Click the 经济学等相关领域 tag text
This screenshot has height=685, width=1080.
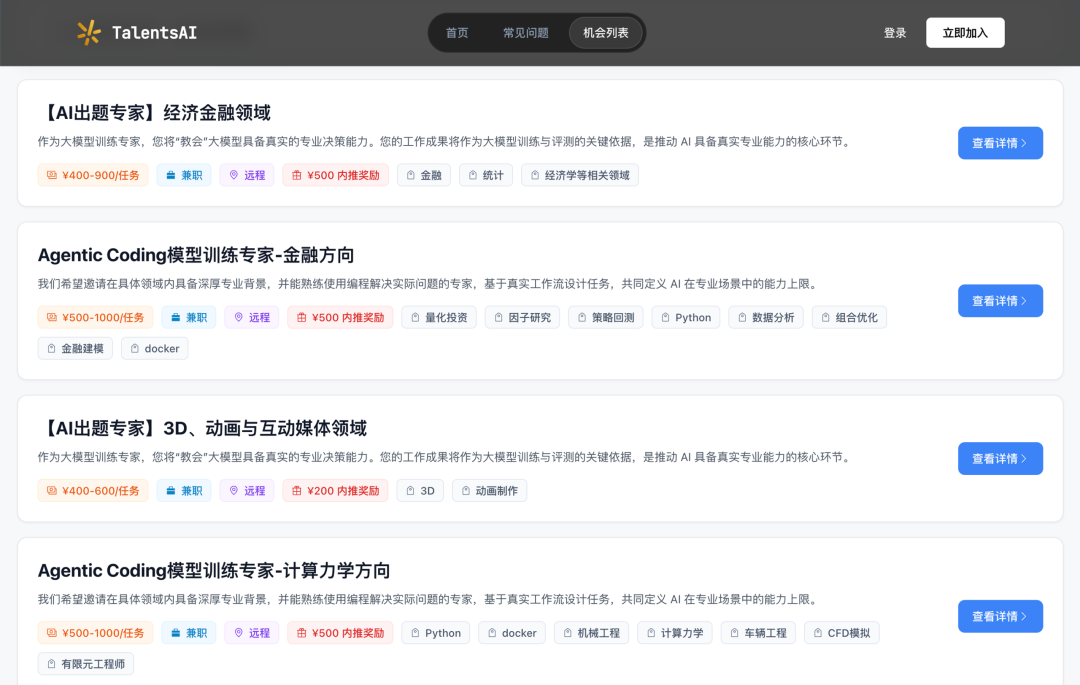tap(587, 175)
